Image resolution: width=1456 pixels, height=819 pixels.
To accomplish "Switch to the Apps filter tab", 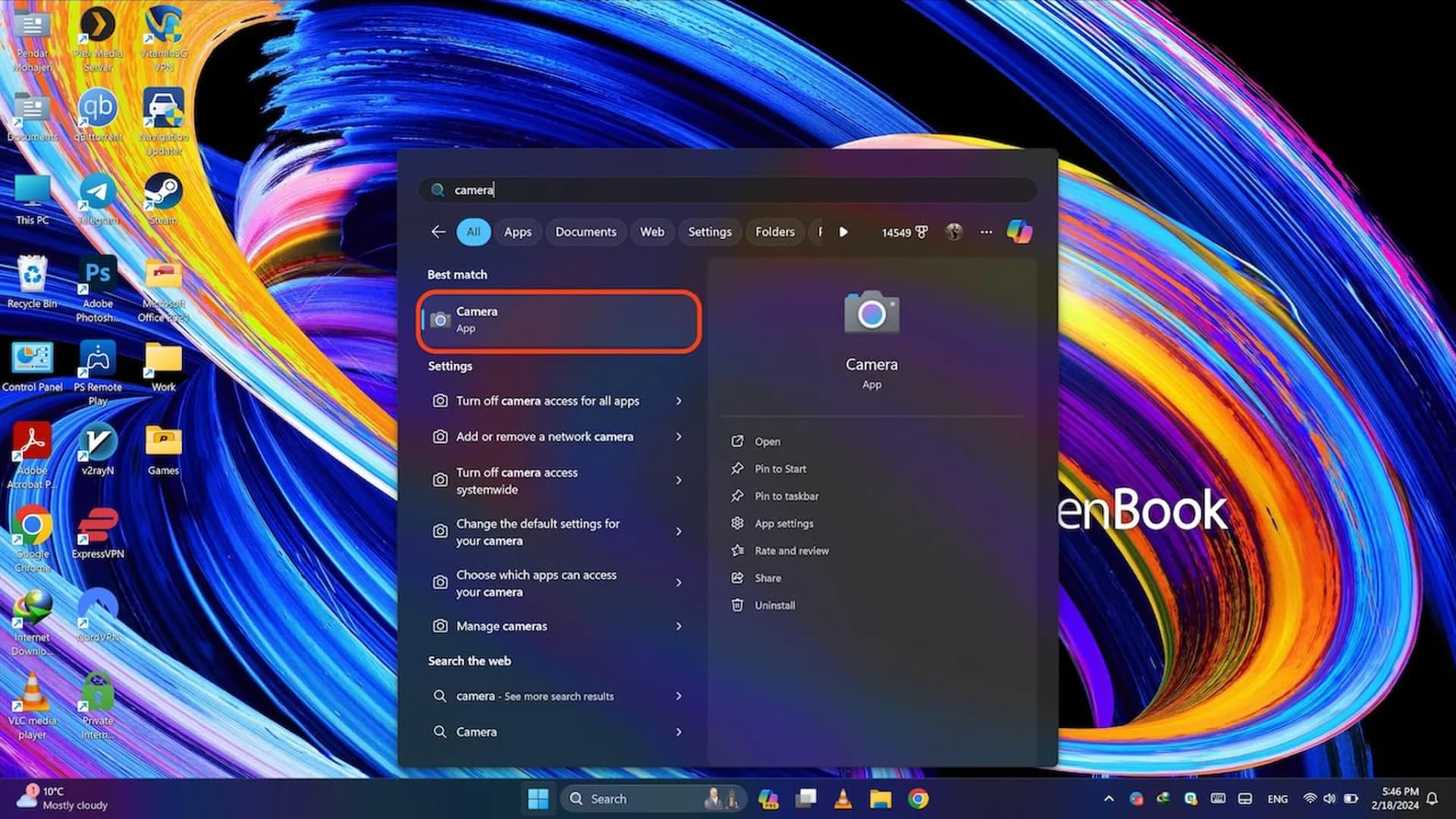I will [517, 232].
